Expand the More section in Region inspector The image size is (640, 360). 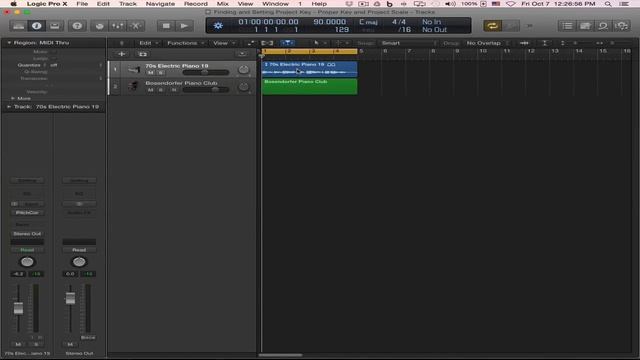(13, 98)
